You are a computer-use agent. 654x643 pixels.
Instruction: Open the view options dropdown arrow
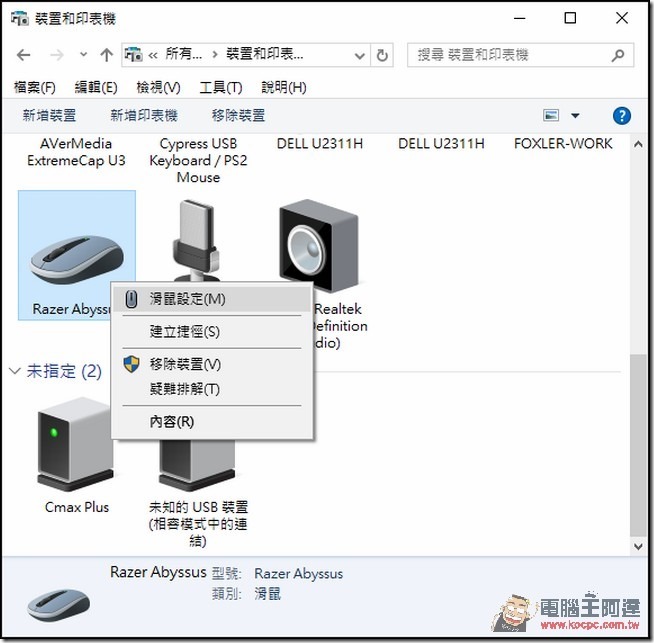[575, 116]
